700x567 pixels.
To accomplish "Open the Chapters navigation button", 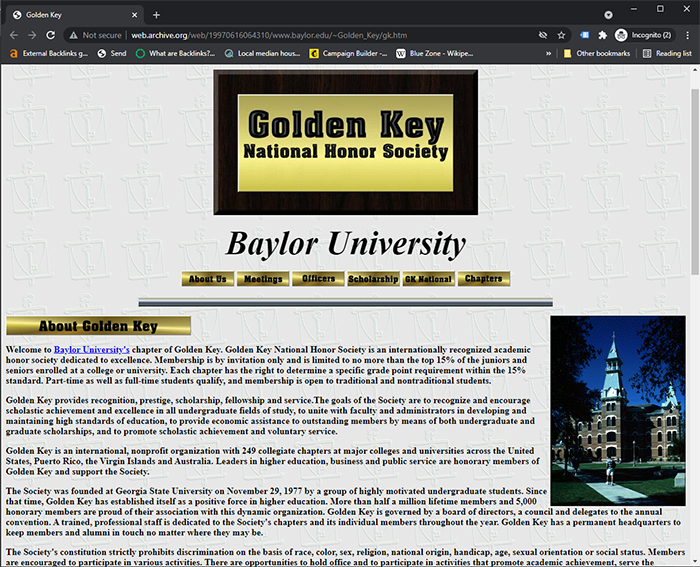I will [484, 279].
